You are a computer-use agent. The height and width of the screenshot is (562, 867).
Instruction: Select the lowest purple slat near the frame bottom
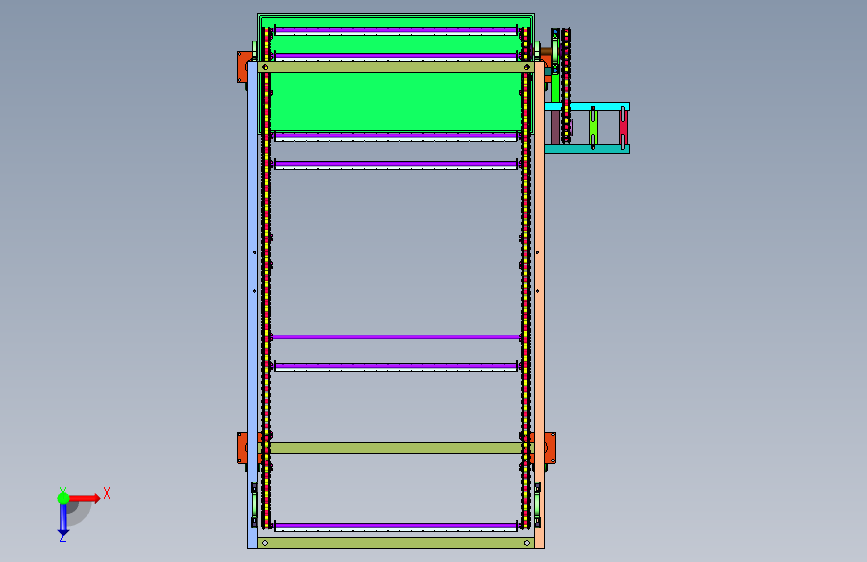(396, 525)
